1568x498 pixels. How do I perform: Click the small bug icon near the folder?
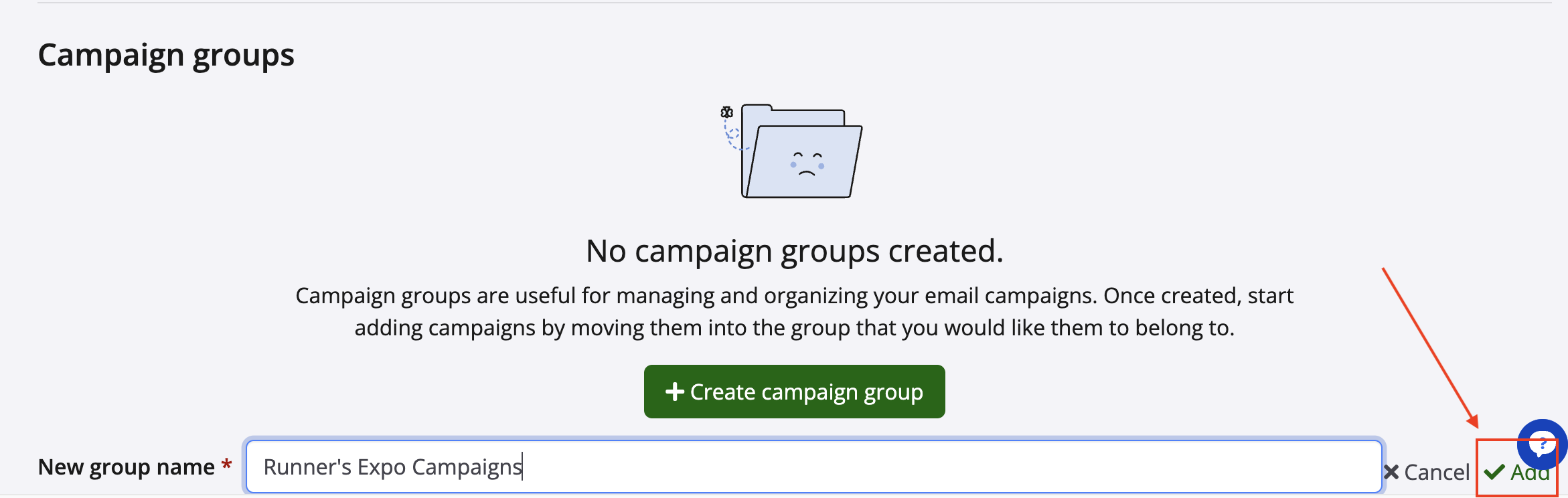[726, 112]
